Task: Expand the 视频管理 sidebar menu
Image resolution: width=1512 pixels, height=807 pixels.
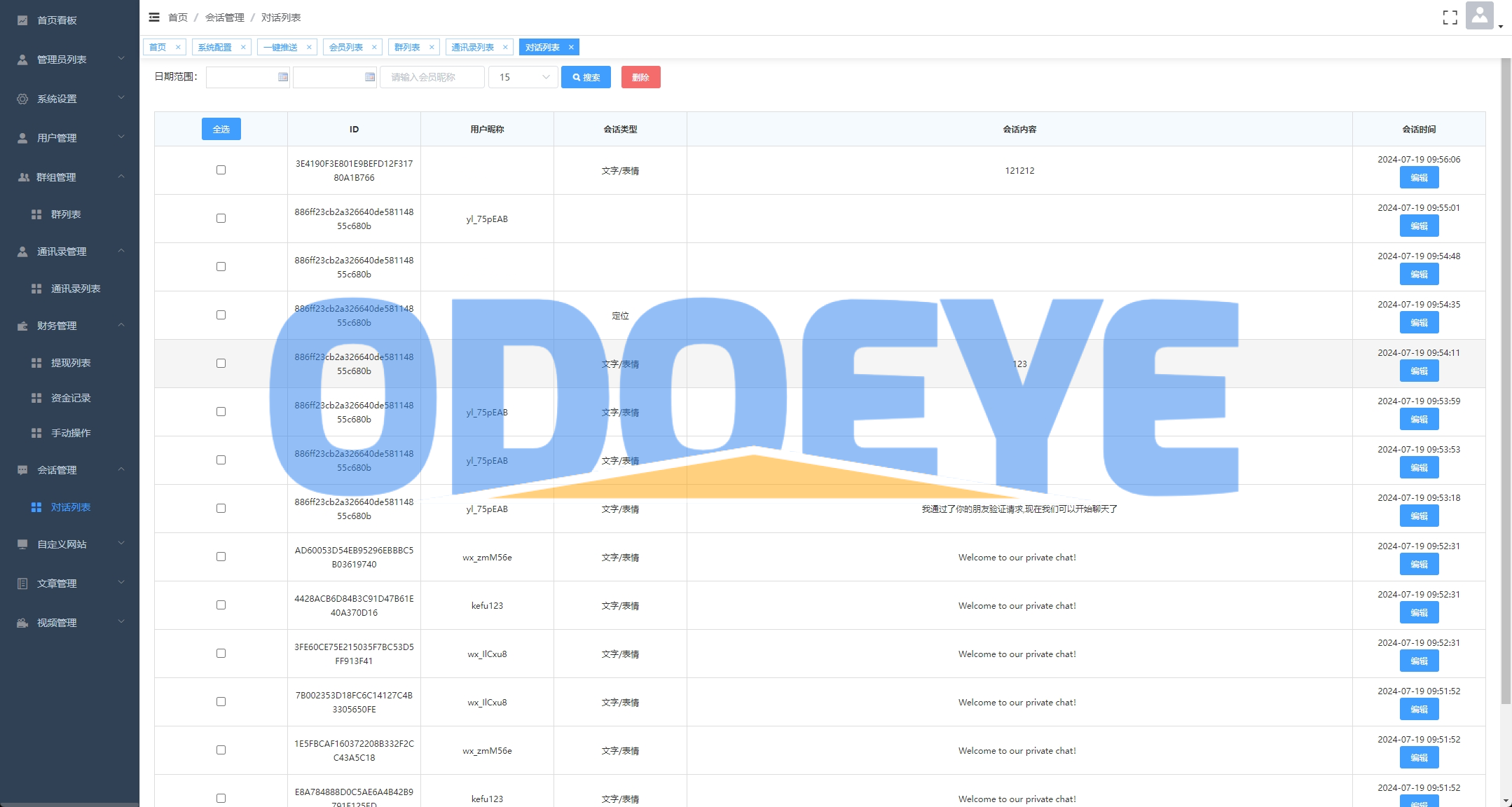Action: (x=121, y=622)
